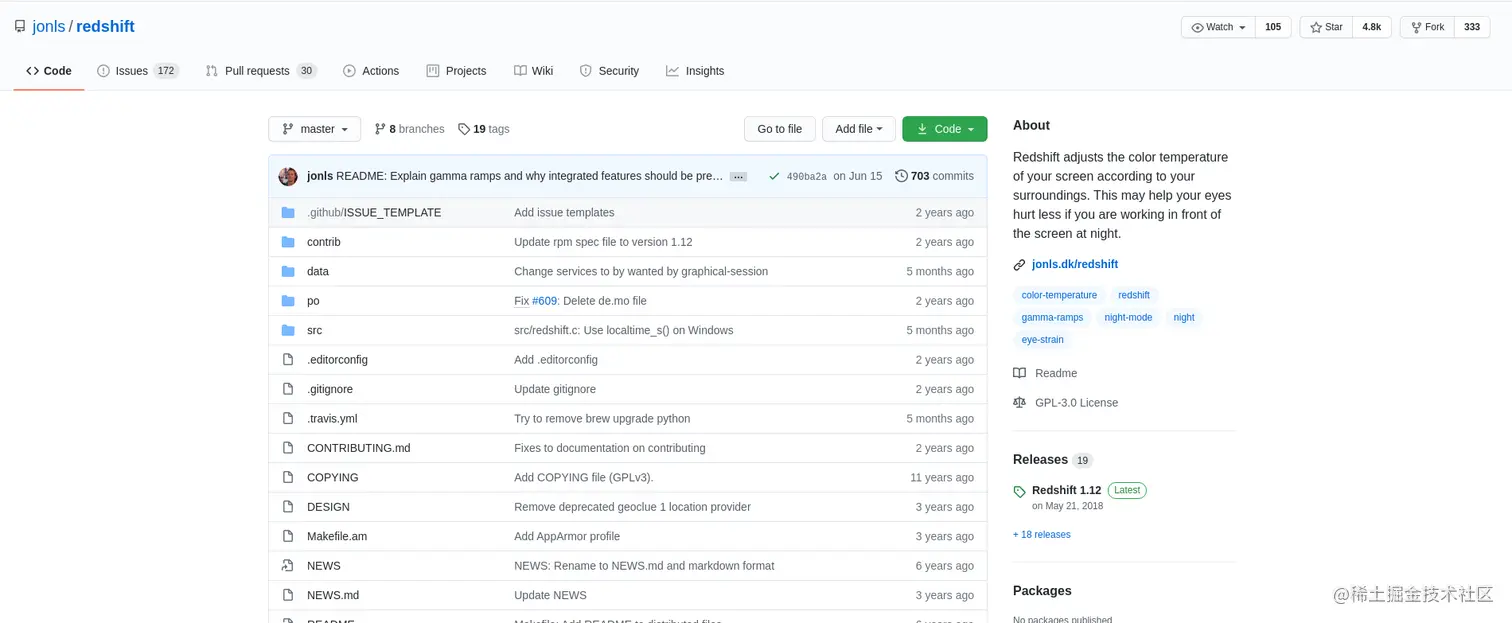
Task: Open commit message 'Add AppArmor profile'
Action: coord(567,537)
